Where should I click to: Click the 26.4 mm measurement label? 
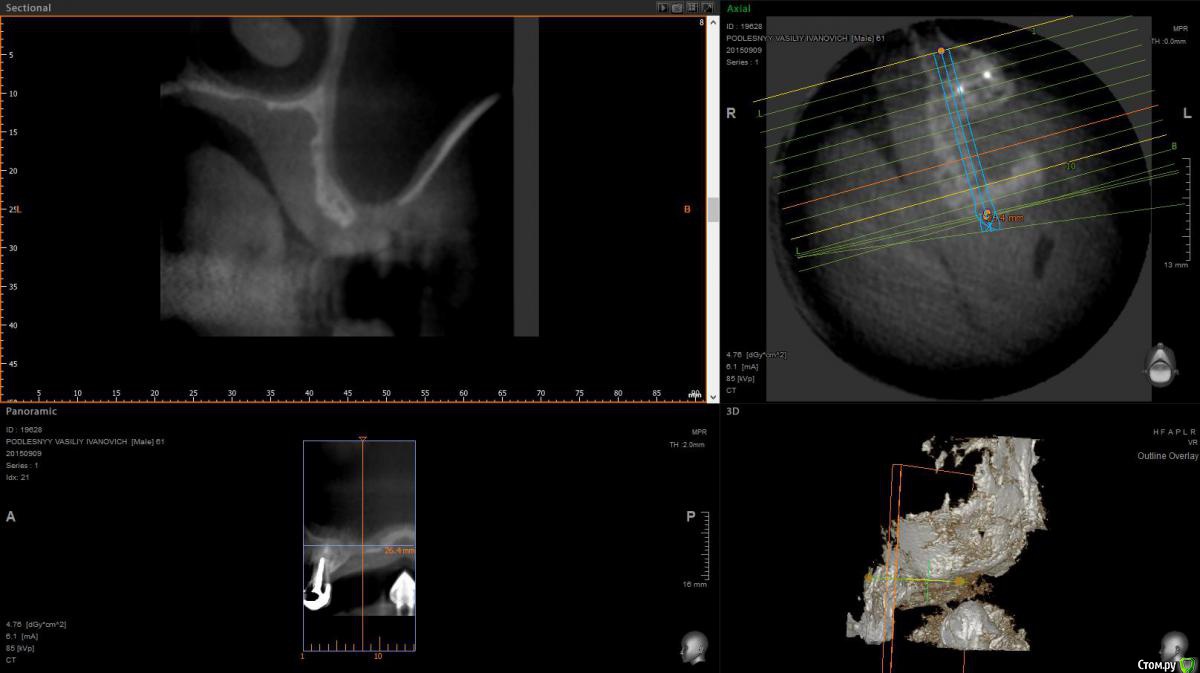click(x=399, y=550)
